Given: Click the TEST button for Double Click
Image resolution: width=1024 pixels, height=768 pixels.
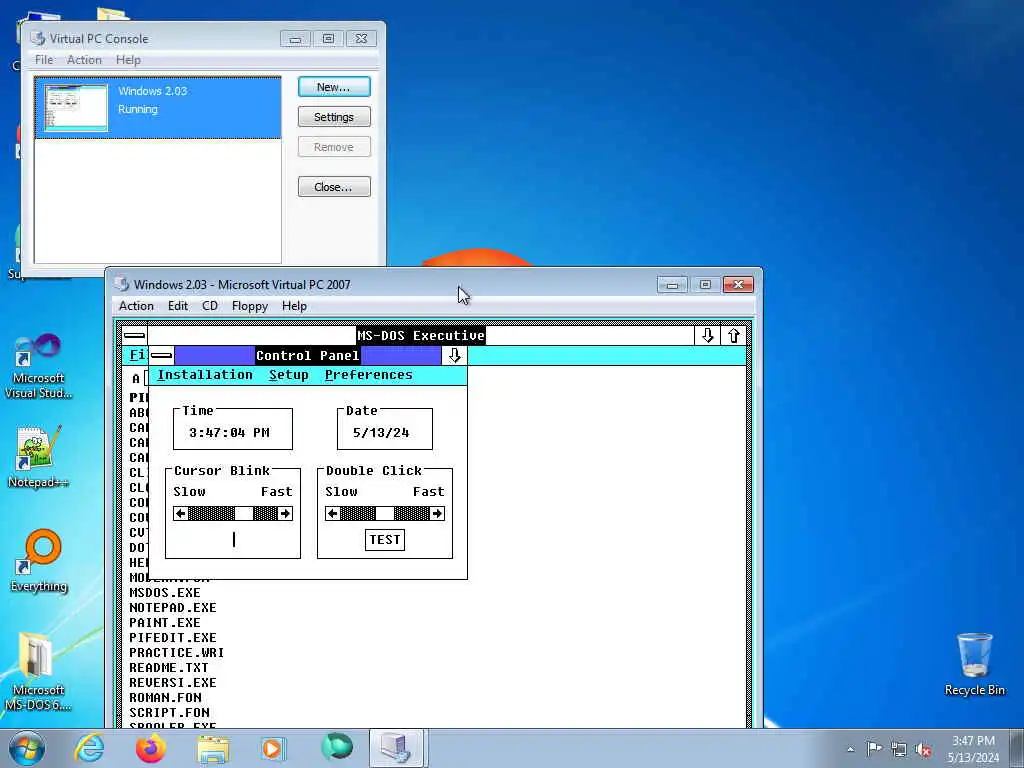Looking at the screenshot, I should click(x=385, y=539).
